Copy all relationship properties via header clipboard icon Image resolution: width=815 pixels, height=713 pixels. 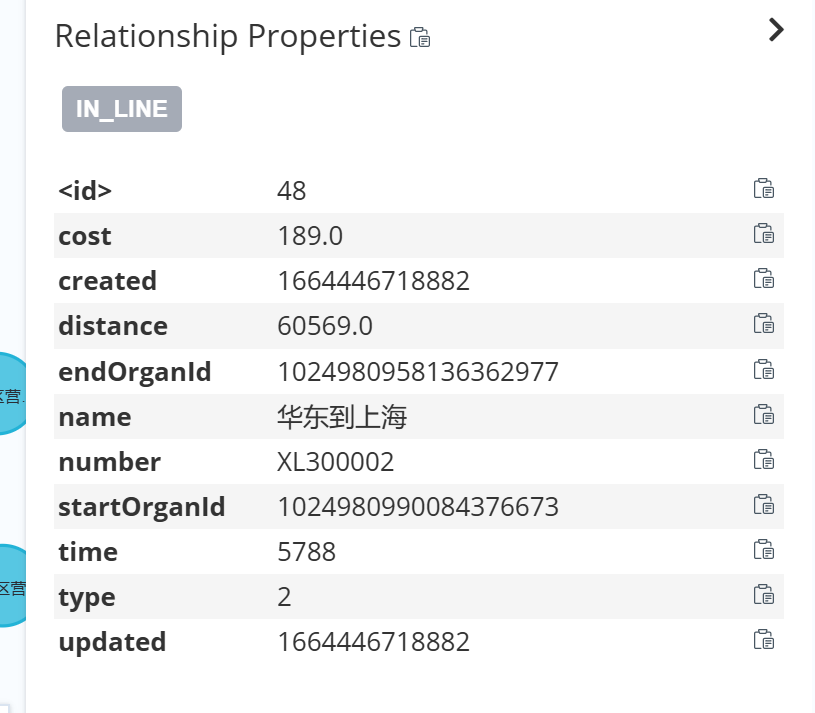(420, 38)
